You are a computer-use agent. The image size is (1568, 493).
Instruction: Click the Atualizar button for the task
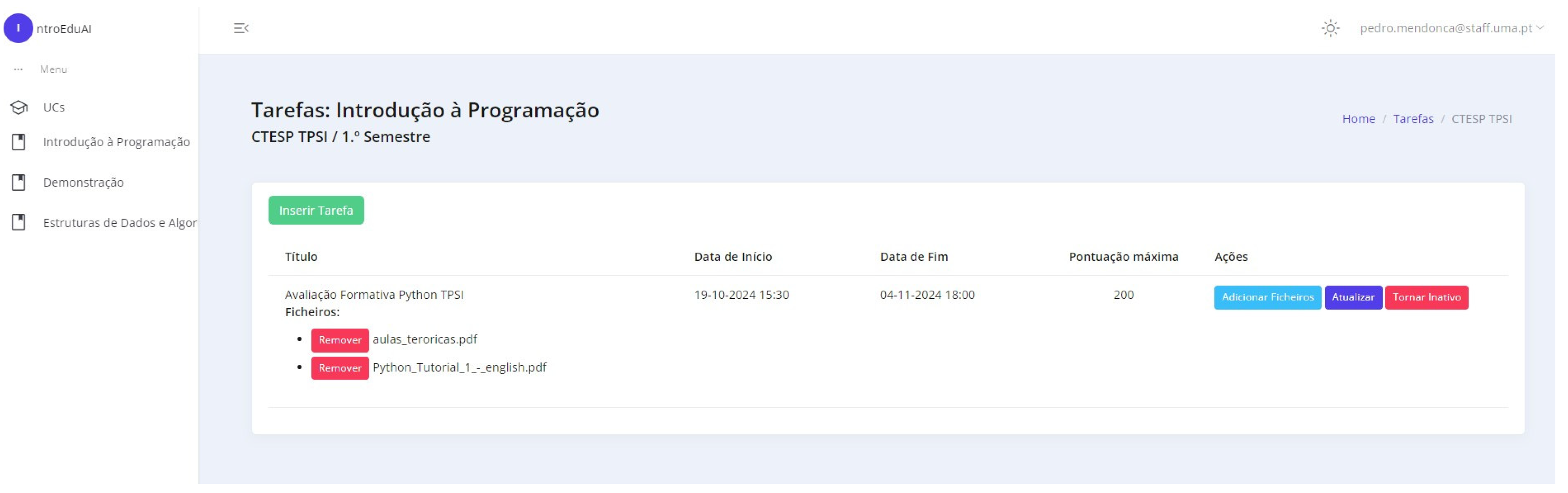coord(1352,297)
